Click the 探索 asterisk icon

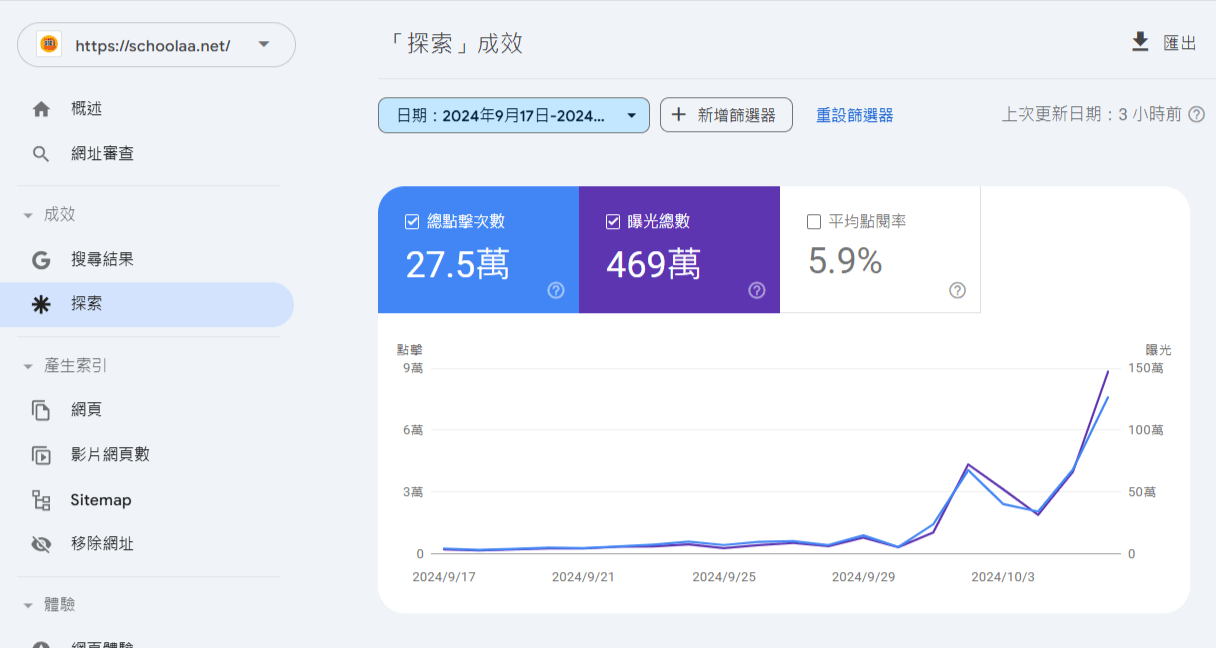[41, 305]
